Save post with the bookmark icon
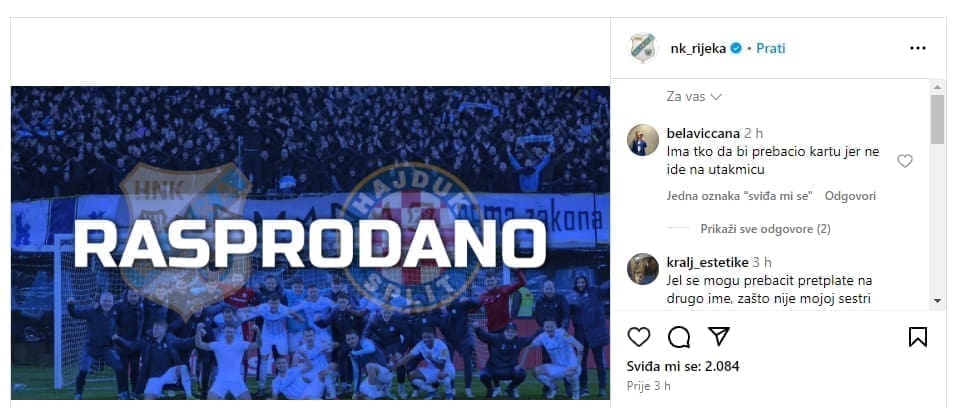Viewport: 961px width, 408px height. [917, 337]
